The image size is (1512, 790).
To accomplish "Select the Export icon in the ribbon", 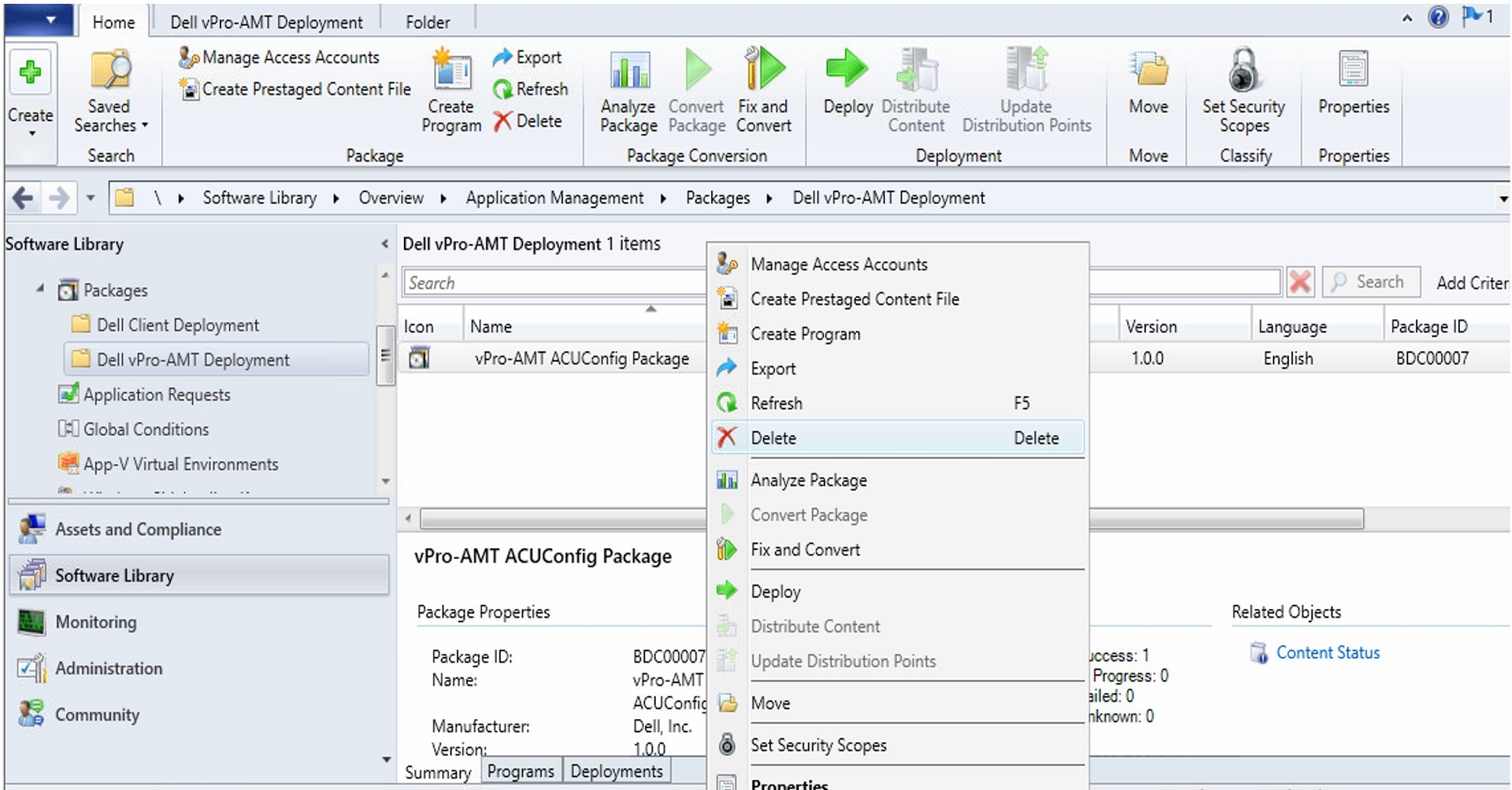I will pos(502,57).
